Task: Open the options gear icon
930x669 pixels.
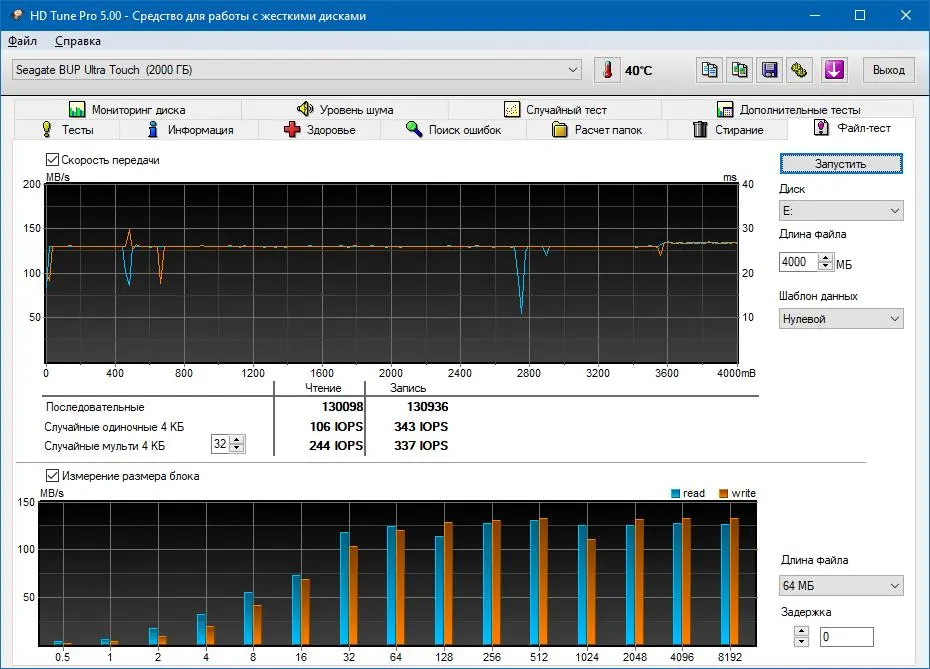Action: tap(799, 70)
